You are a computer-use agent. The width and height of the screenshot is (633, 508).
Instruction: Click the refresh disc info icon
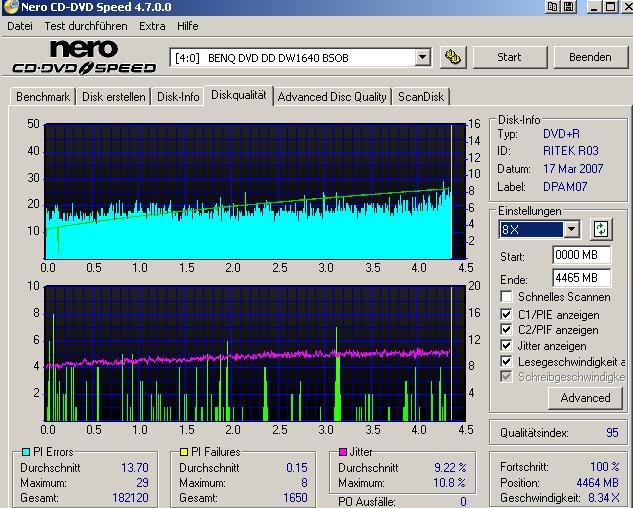[x=601, y=229]
